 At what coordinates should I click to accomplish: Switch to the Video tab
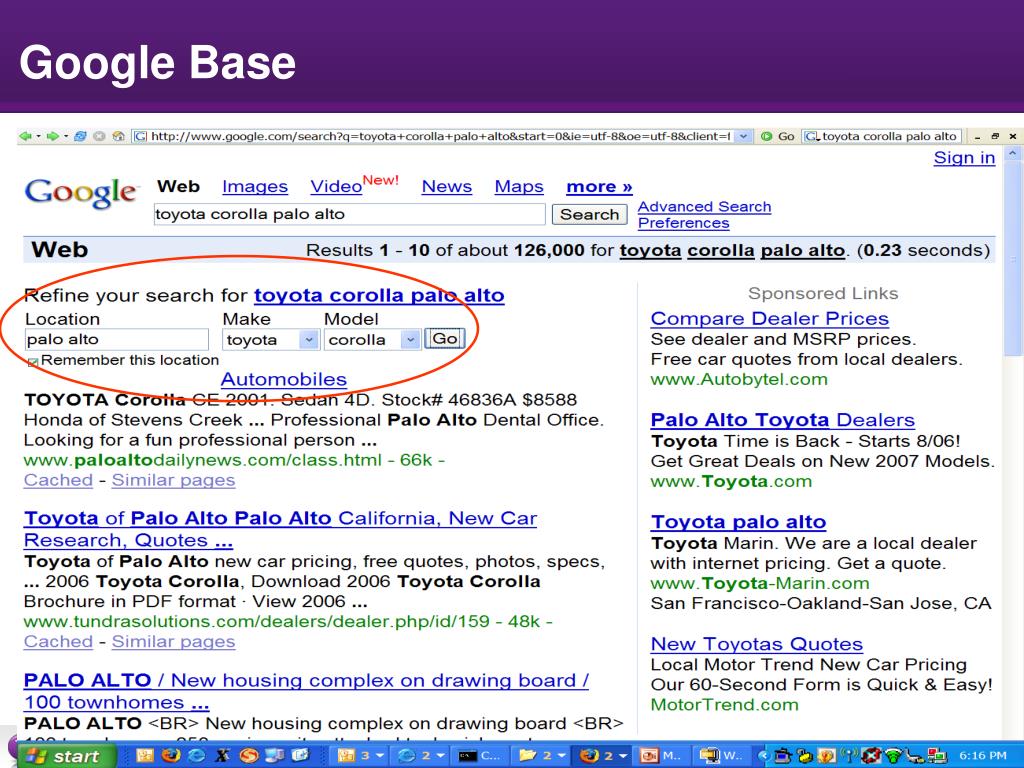pos(336,187)
